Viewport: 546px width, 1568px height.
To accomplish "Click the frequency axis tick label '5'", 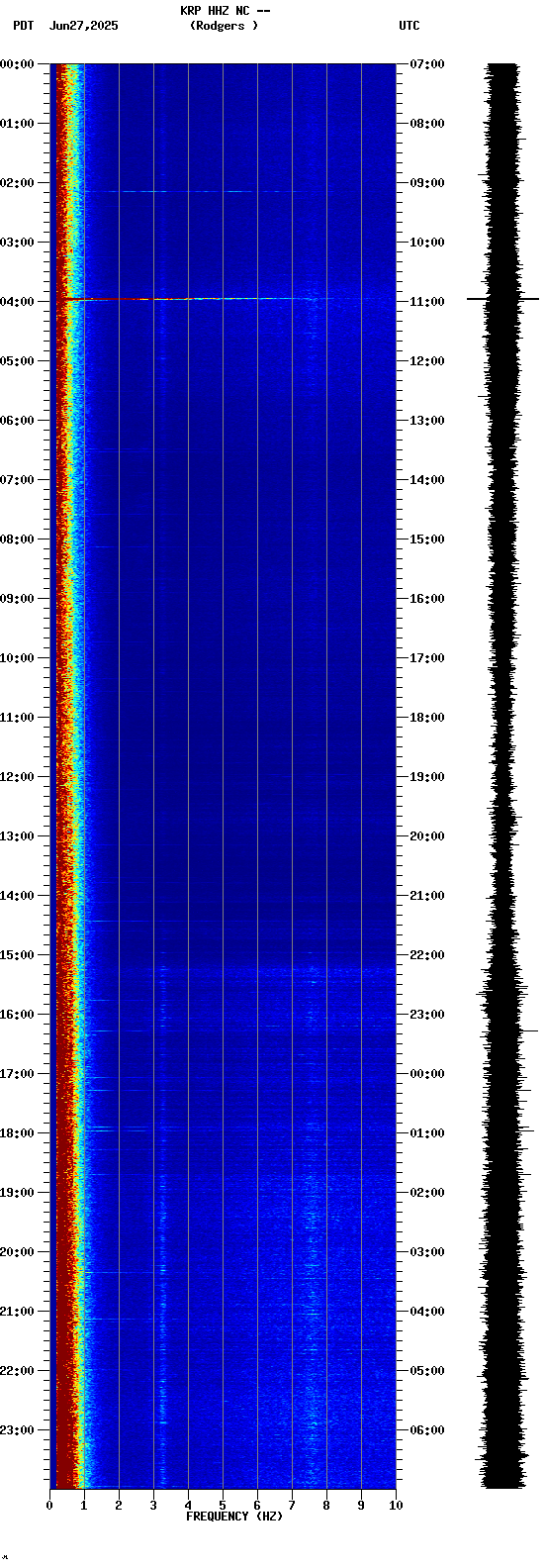I will 223,1506.
